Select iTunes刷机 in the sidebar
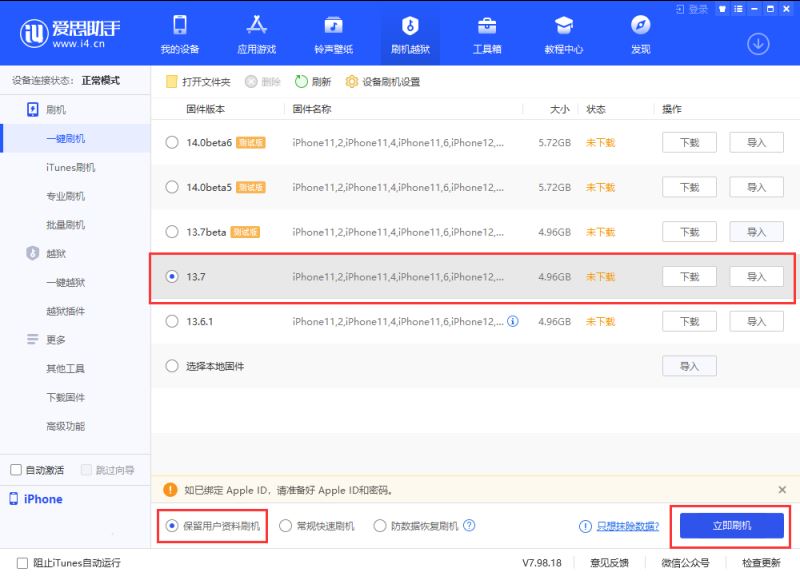Image resolution: width=800 pixels, height=576 pixels. click(70, 167)
